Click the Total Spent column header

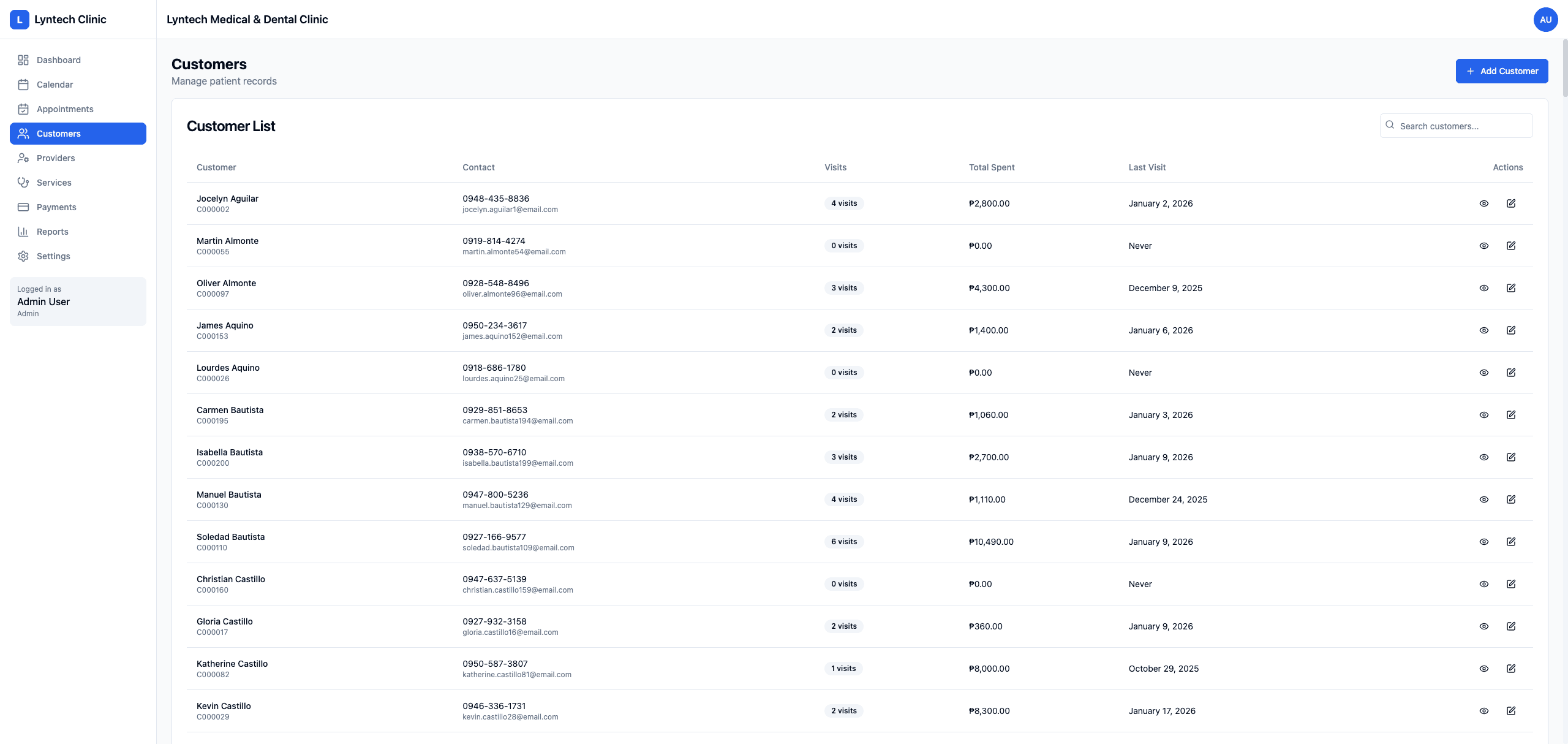point(992,167)
